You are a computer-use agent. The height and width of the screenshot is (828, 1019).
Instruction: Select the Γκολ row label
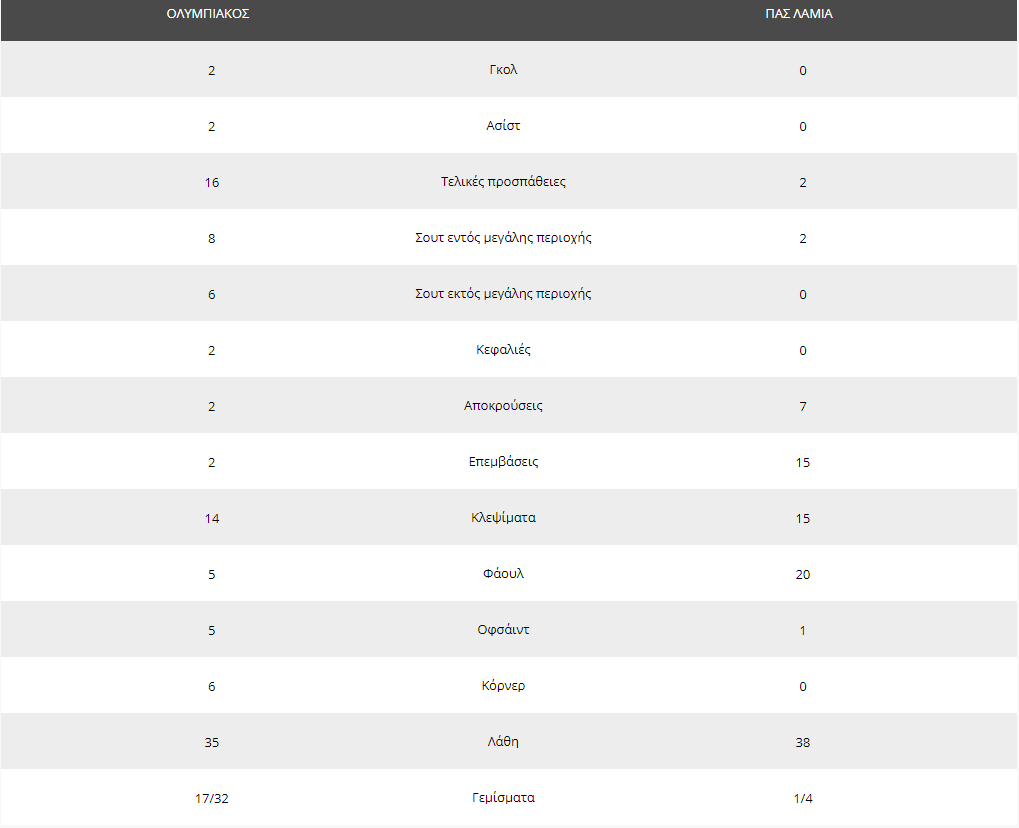(x=503, y=70)
